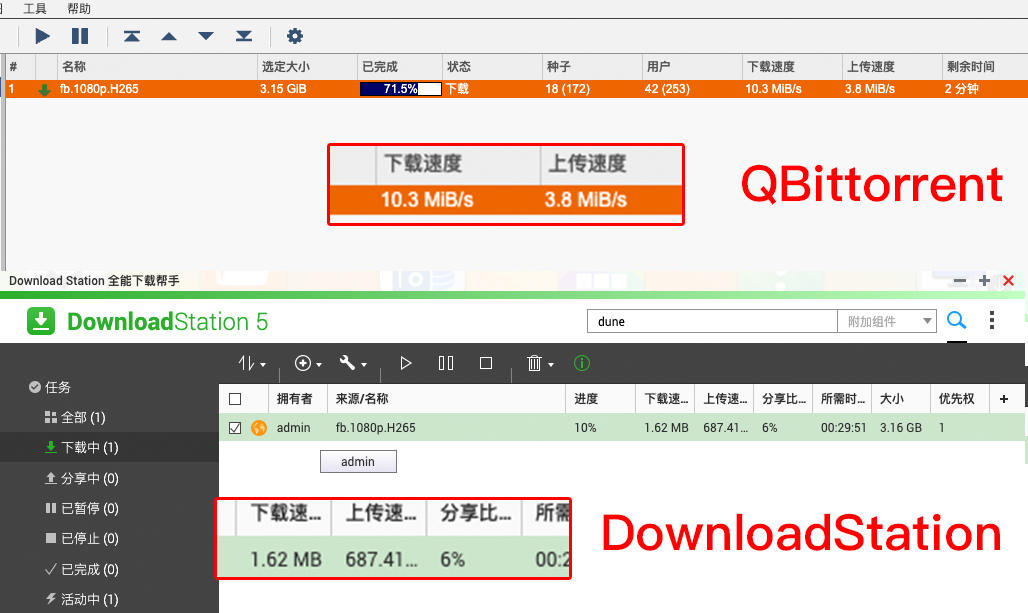Screen dimensions: 1028x613
Task: Toggle the select-all header checkbox
Action: pyautogui.click(x=235, y=399)
